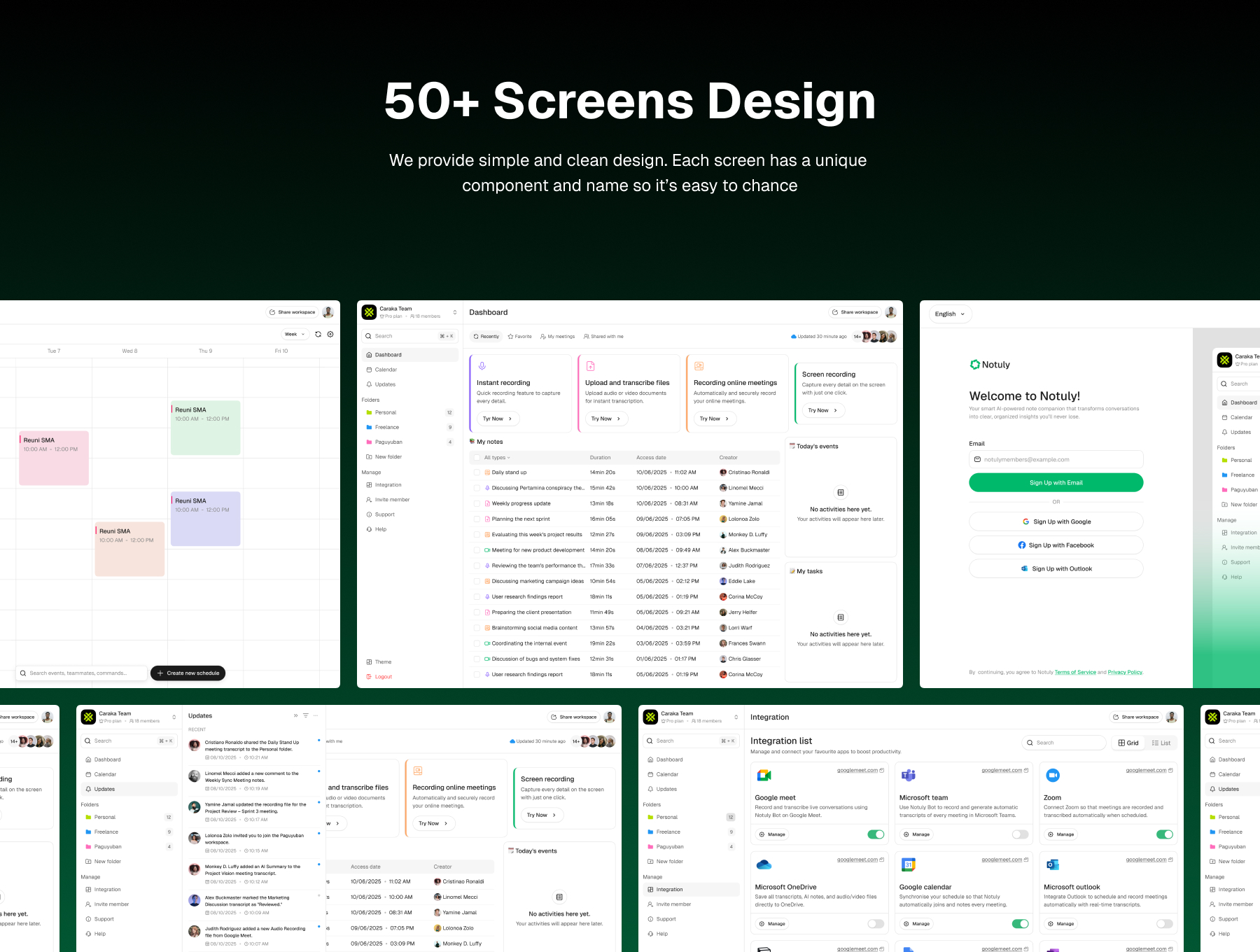1260x952 pixels.
Task: Click Create new schedule button
Action: click(188, 673)
